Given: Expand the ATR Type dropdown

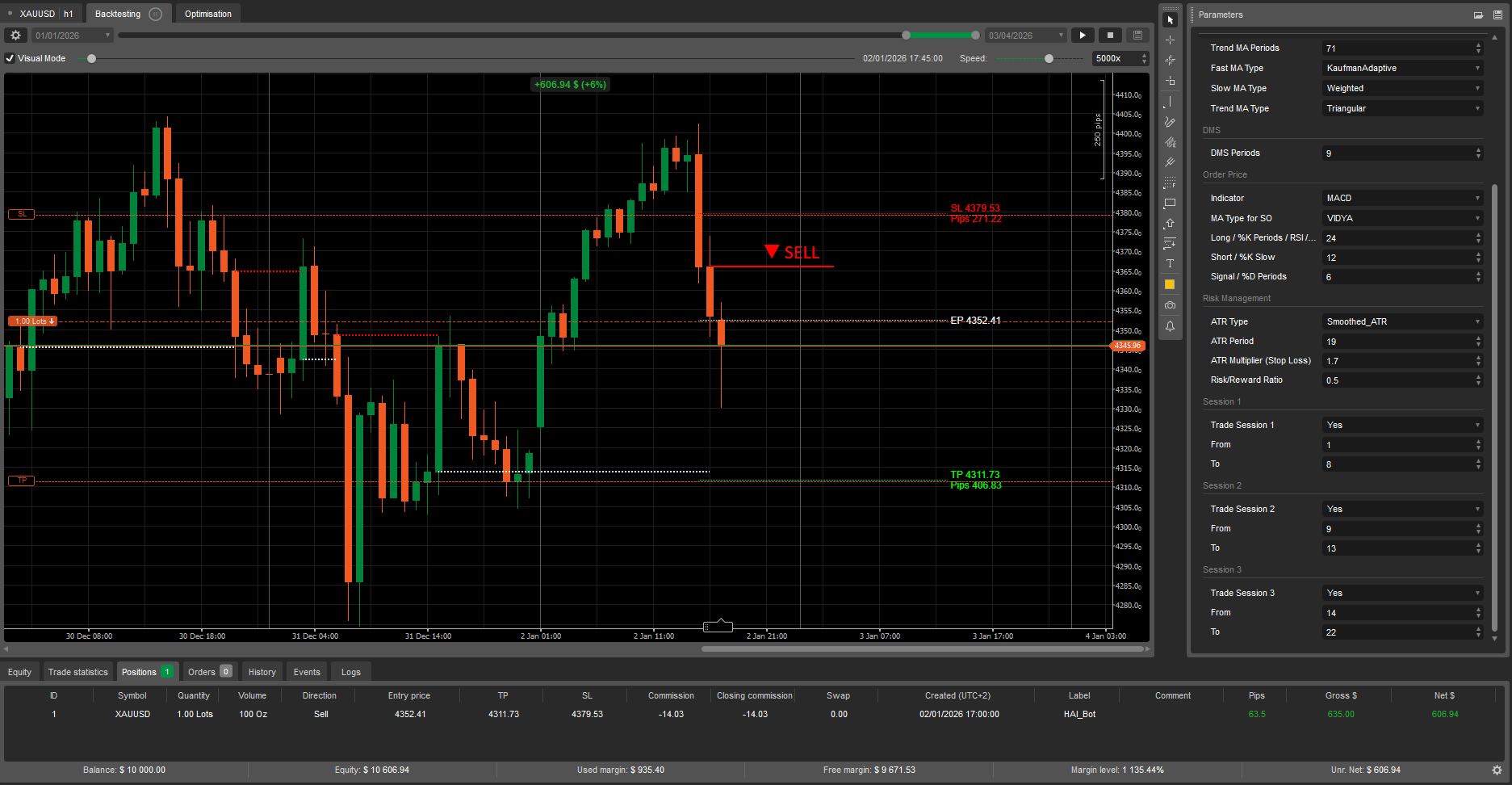Looking at the screenshot, I should pos(1401,321).
